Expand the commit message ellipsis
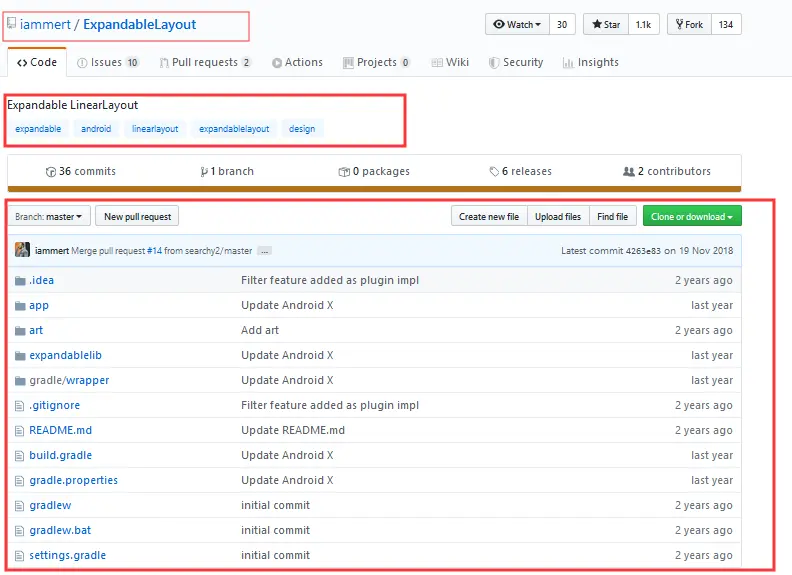The image size is (792, 575). [x=265, y=251]
